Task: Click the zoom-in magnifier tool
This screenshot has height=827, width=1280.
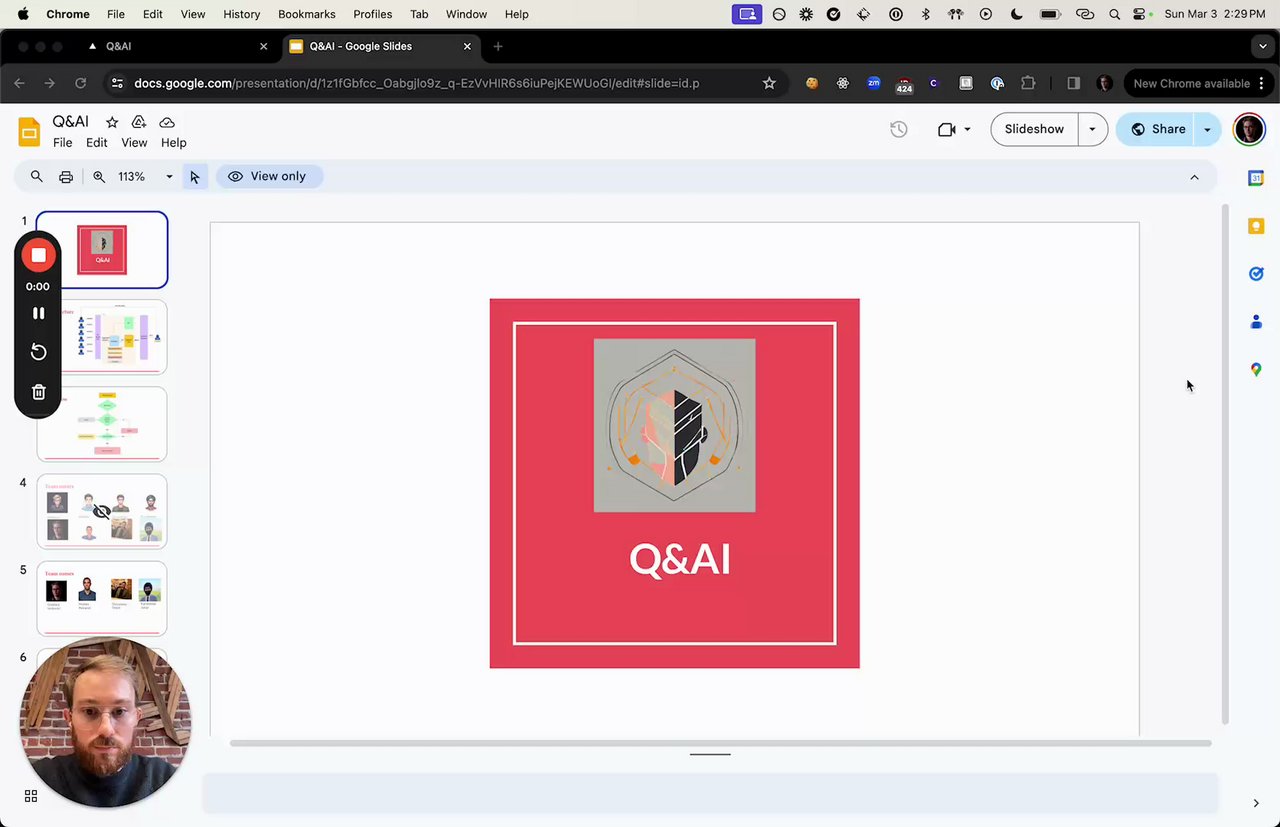Action: [99, 176]
